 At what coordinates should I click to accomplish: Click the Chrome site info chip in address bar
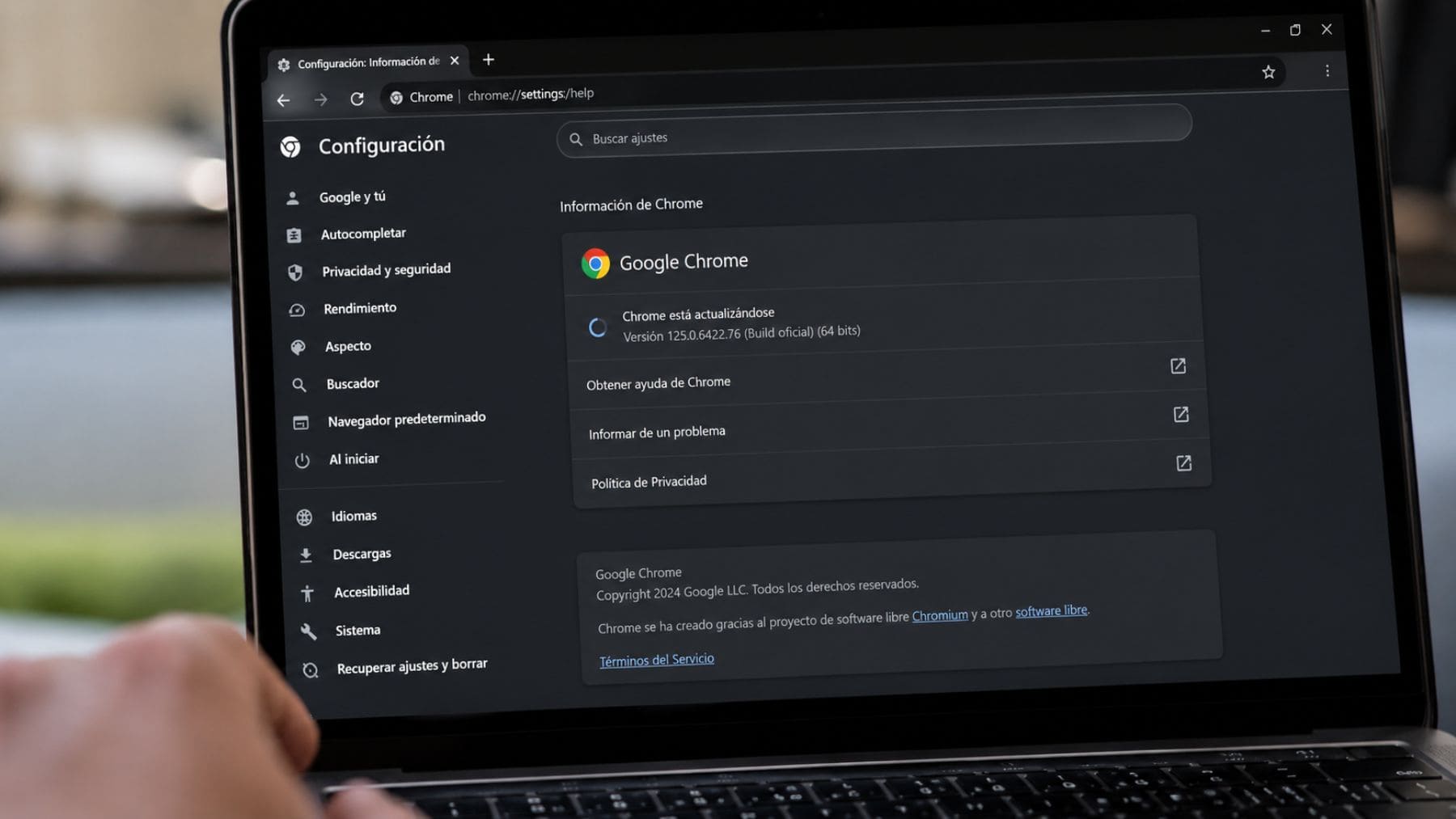(421, 97)
